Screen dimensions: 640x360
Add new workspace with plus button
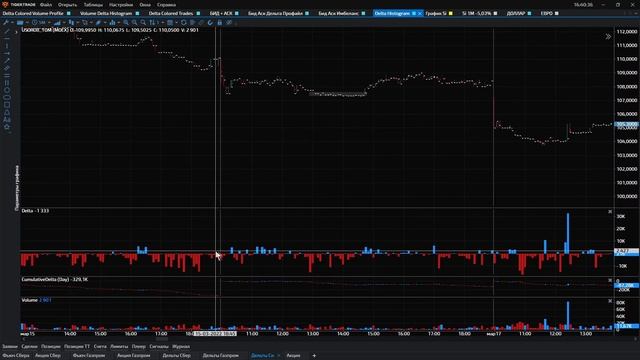pyautogui.click(x=314, y=356)
